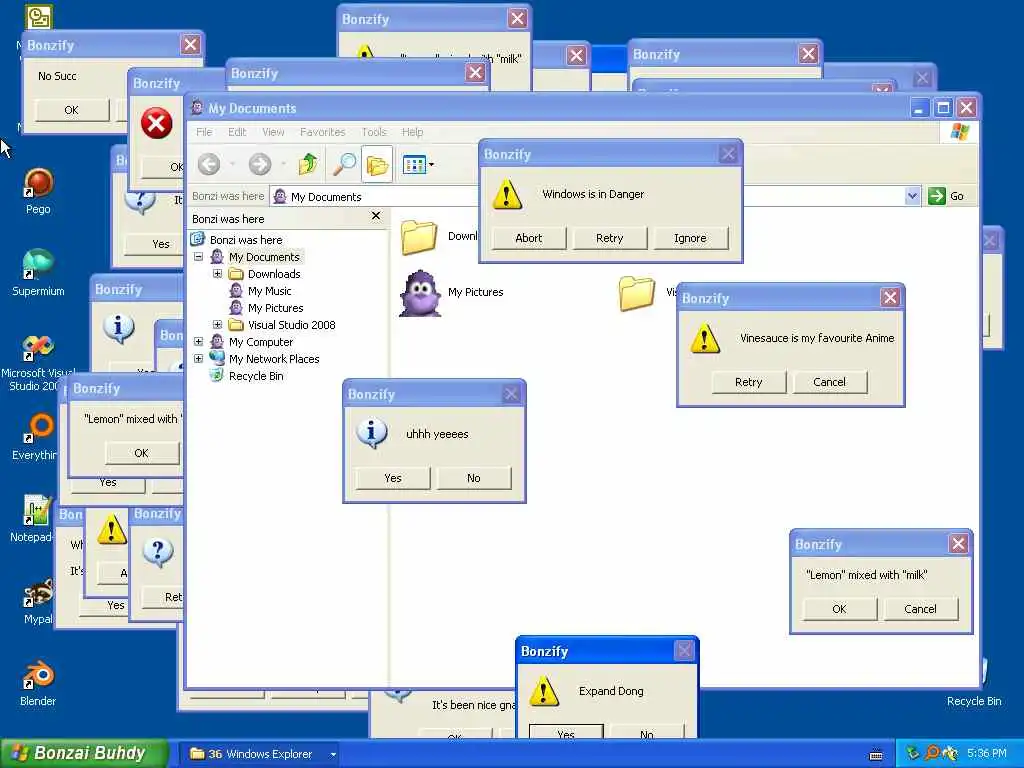
Task: Open the Views dropdown button
Action: [x=418, y=164]
